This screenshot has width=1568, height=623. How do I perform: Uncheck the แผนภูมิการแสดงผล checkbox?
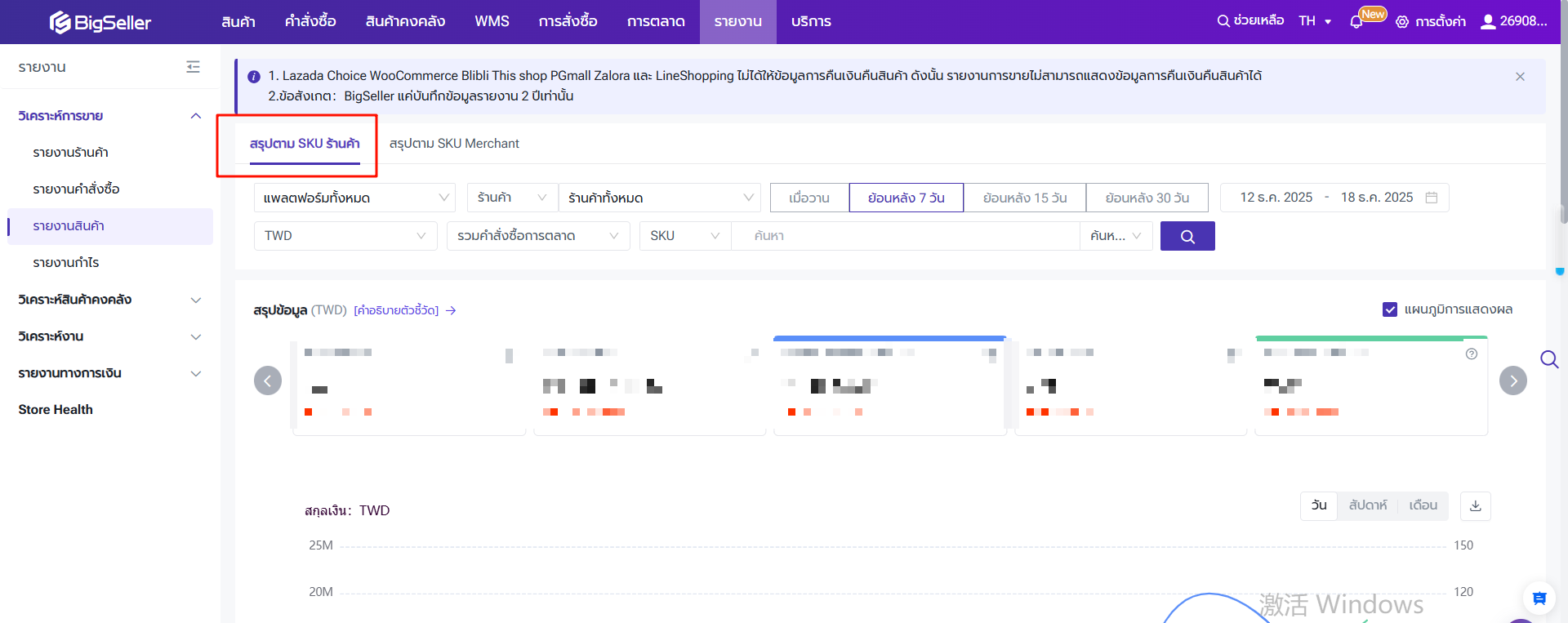tap(1389, 309)
